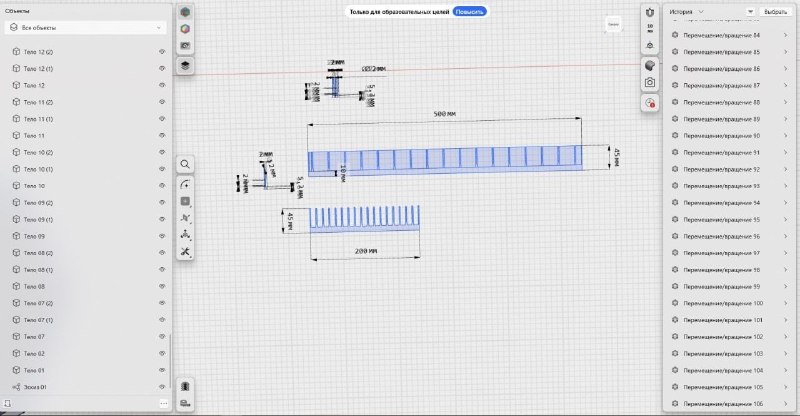Screen dimensions: 800x416
Task: Click the snapping magnet icon
Action: click(649, 12)
